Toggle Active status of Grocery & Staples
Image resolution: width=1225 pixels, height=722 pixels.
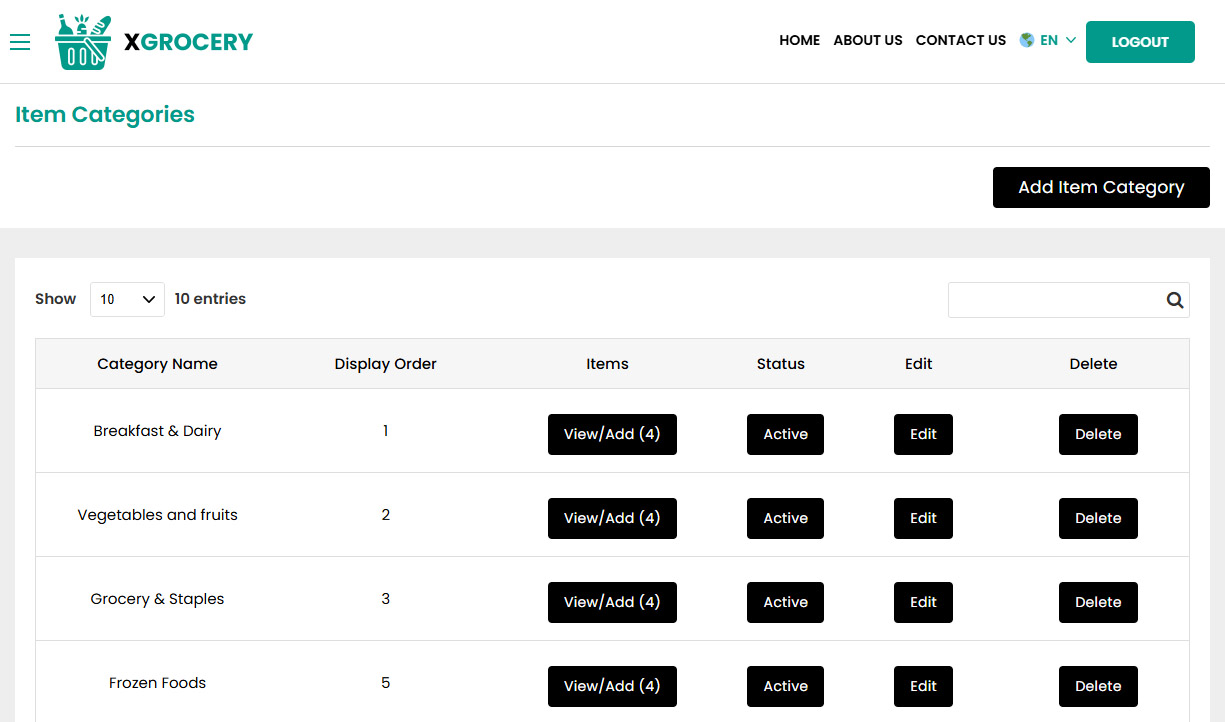pos(785,602)
